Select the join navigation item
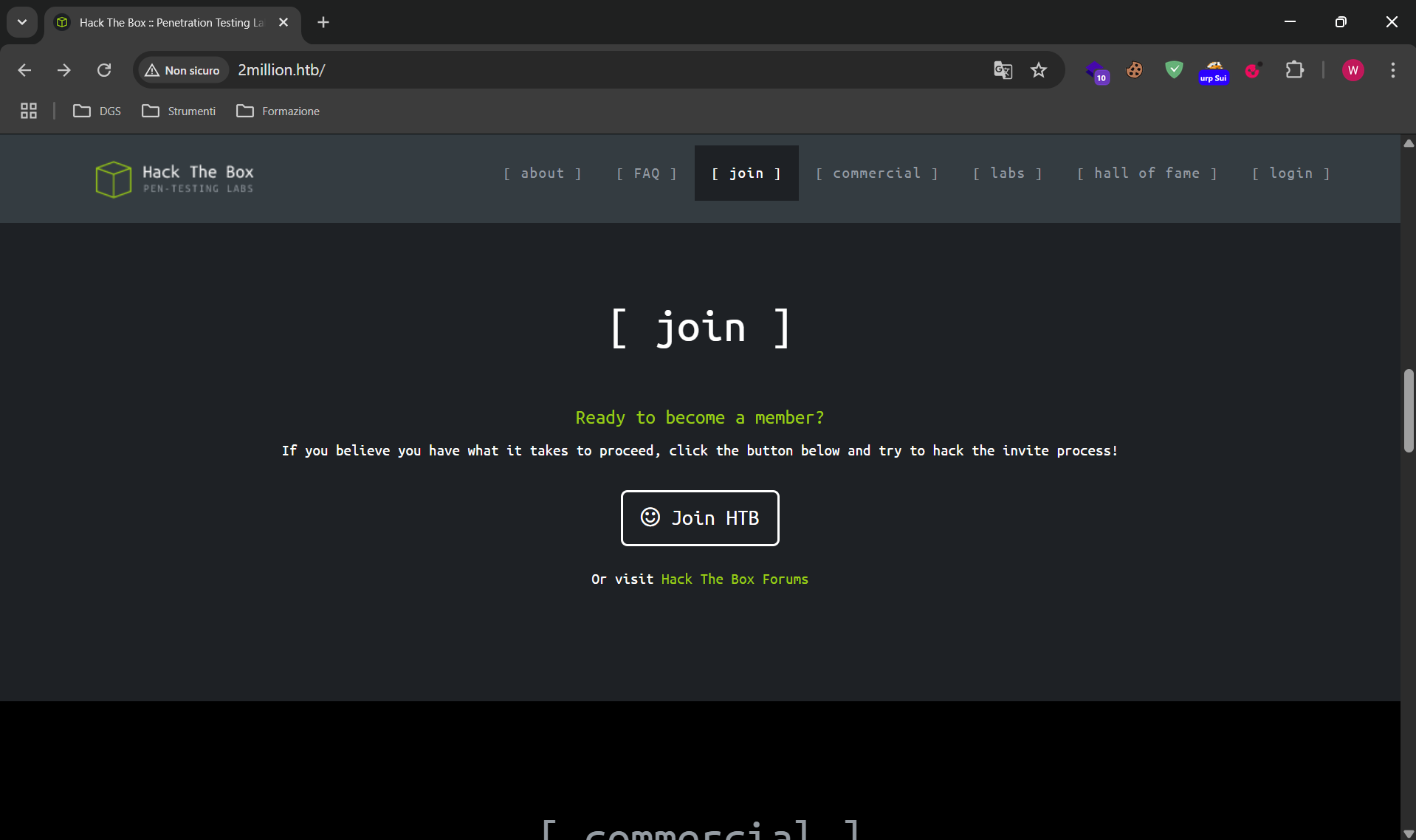The width and height of the screenshot is (1416, 840). tap(746, 173)
